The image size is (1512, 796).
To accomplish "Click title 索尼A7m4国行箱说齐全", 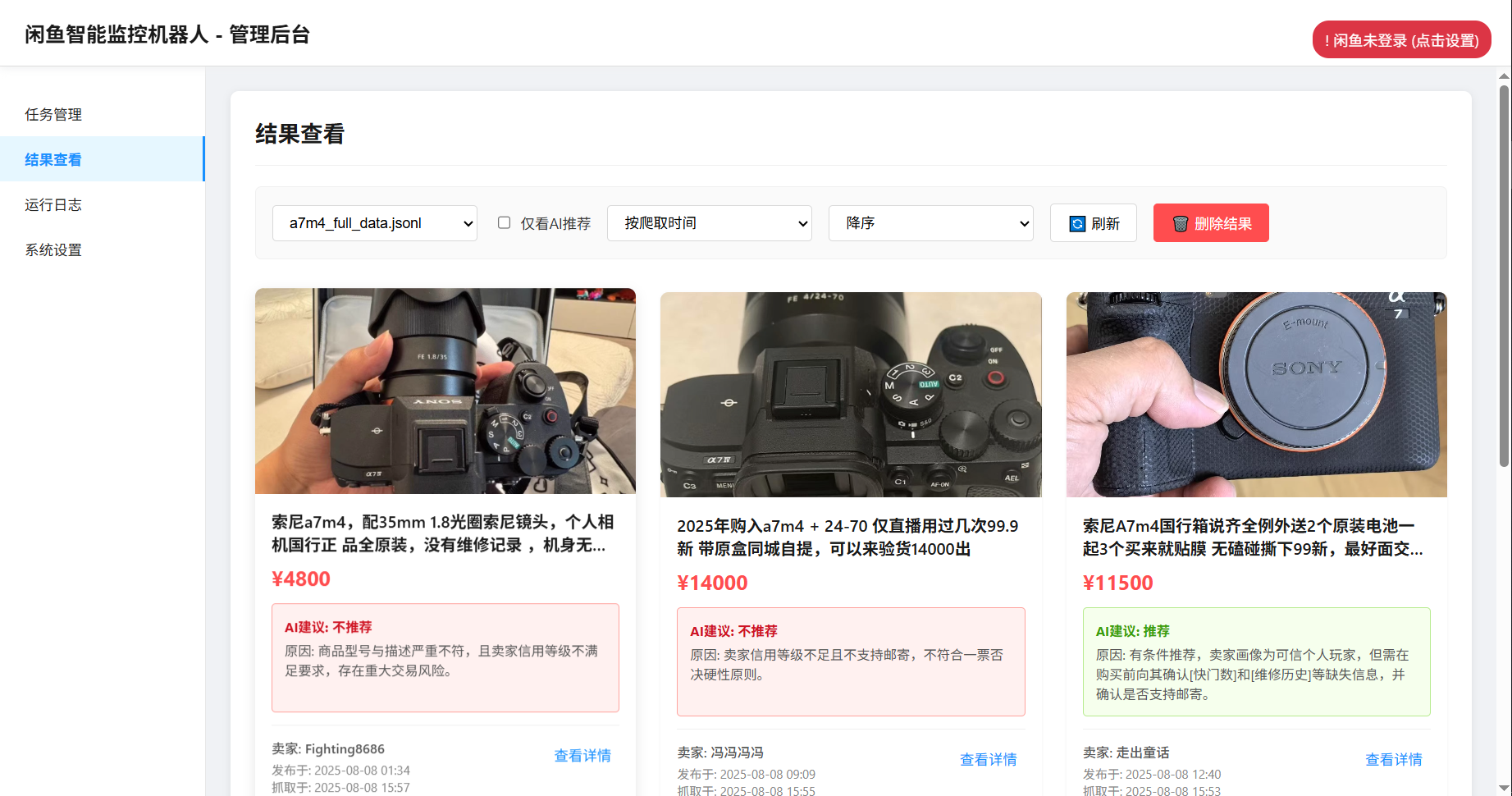I will tap(1253, 538).
